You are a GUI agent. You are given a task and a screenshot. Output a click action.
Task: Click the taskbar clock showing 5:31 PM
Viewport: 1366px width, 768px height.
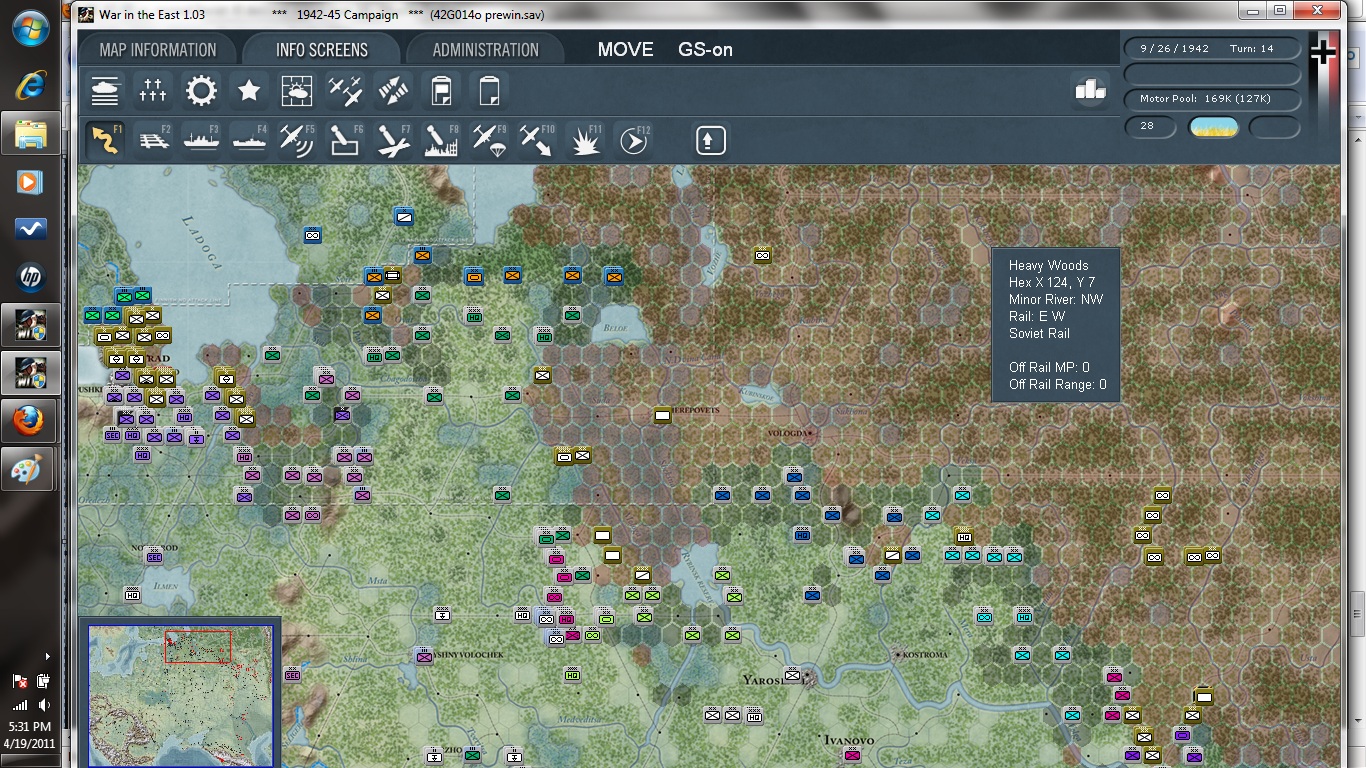tap(30, 726)
